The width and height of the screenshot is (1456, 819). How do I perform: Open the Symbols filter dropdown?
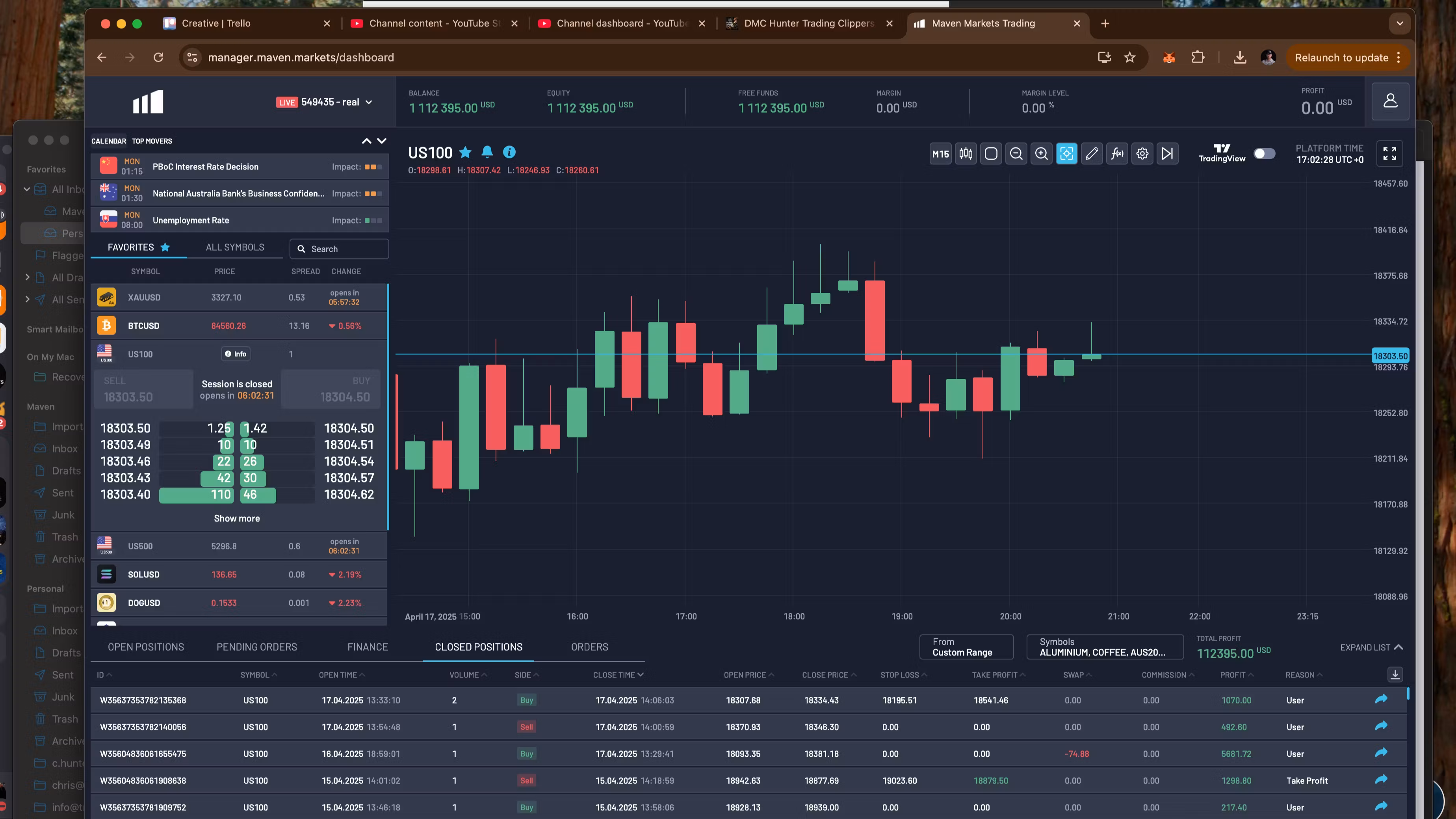coord(1105,647)
